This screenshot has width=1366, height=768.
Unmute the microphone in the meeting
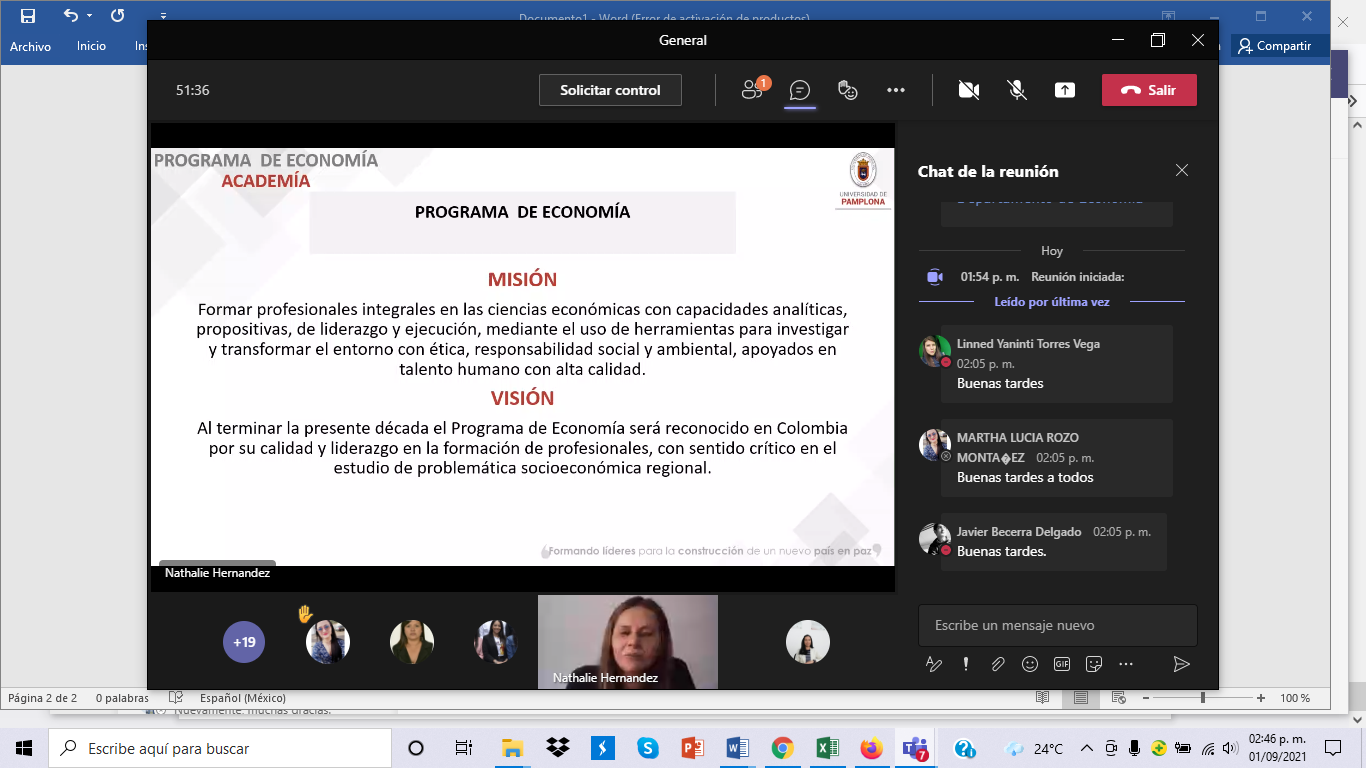point(1017,90)
